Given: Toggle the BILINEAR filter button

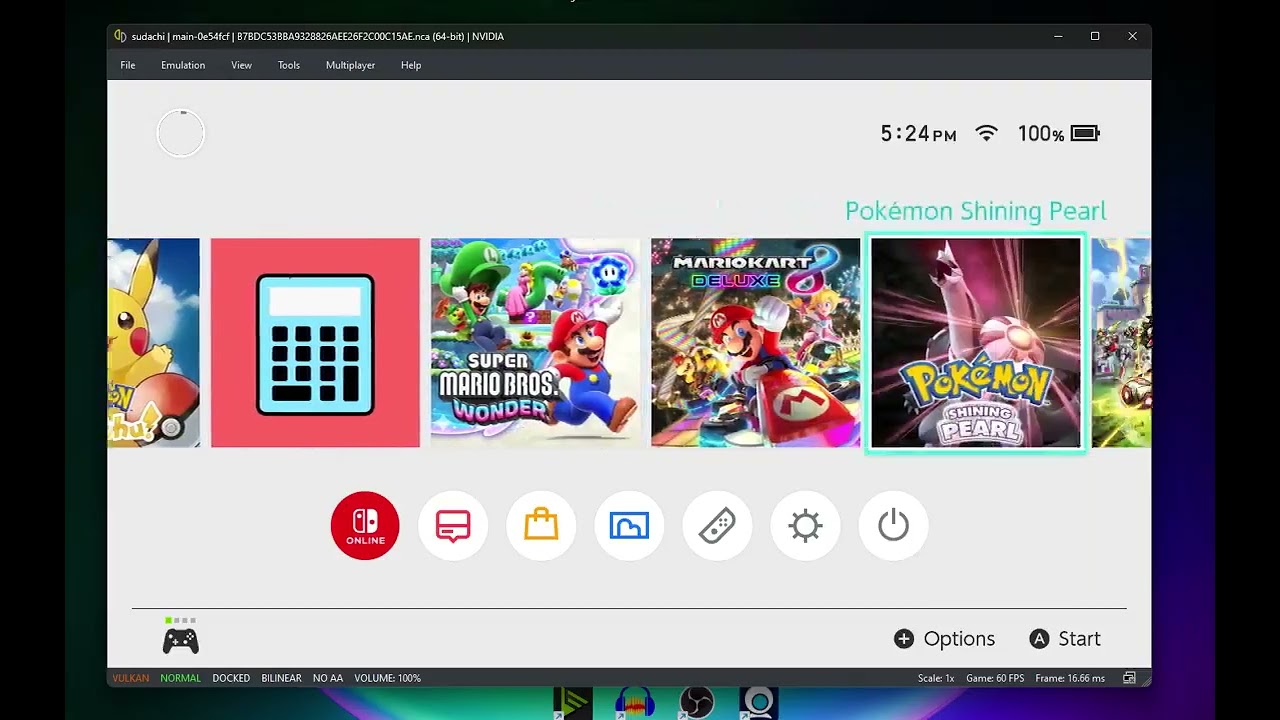Looking at the screenshot, I should coord(281,678).
